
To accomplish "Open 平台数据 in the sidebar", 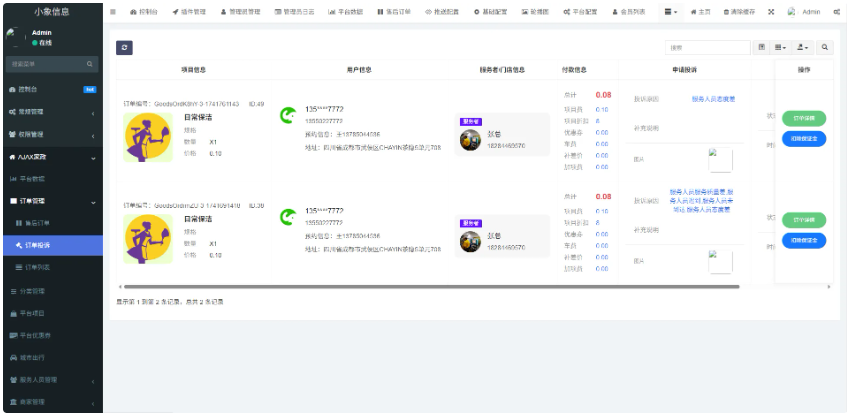I will [53, 179].
